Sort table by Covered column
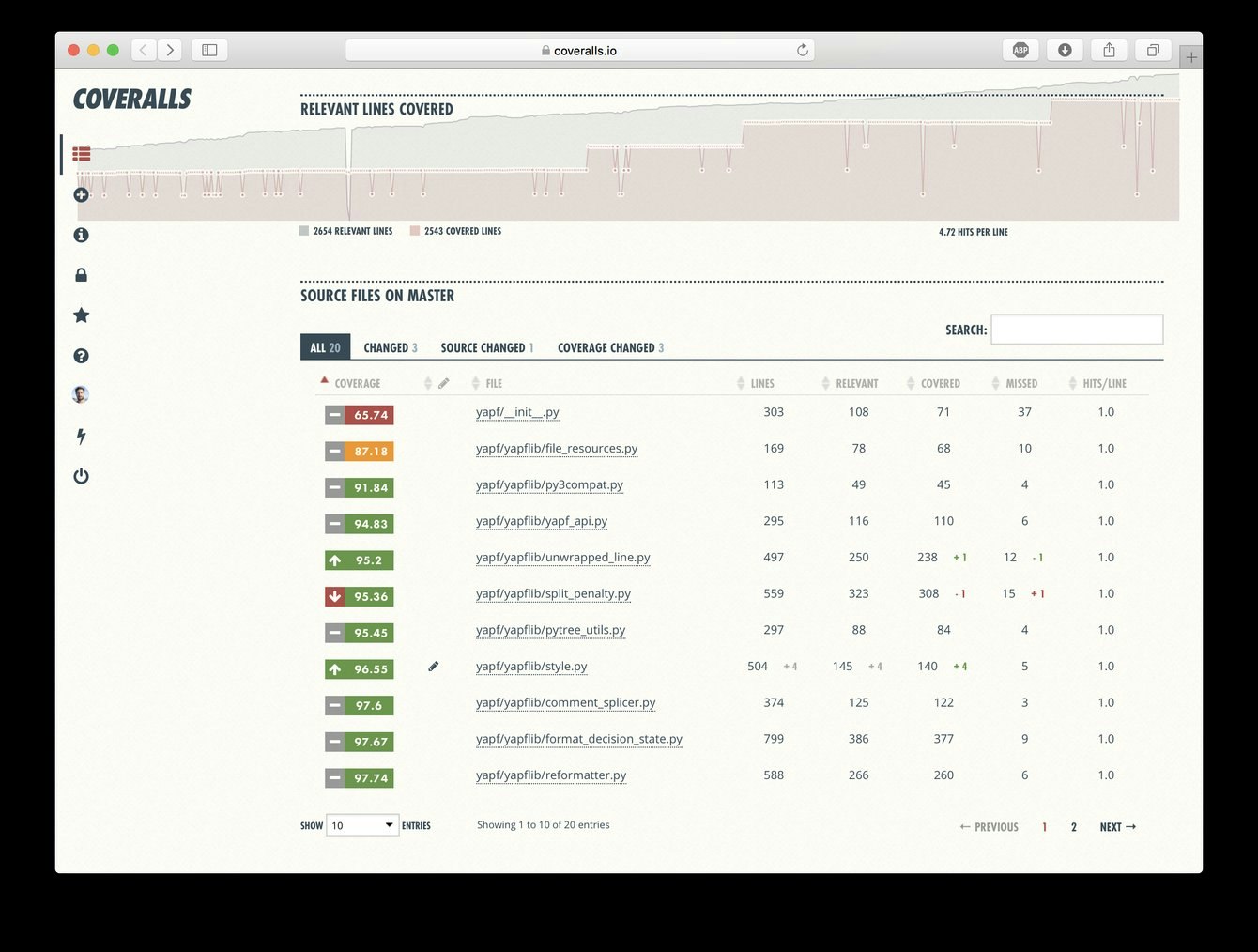This screenshot has width=1258, height=952. tap(940, 383)
